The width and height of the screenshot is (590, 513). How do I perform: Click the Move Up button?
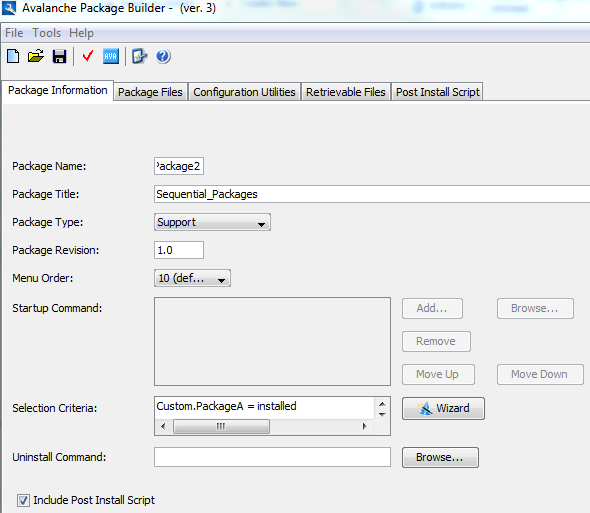click(x=438, y=374)
